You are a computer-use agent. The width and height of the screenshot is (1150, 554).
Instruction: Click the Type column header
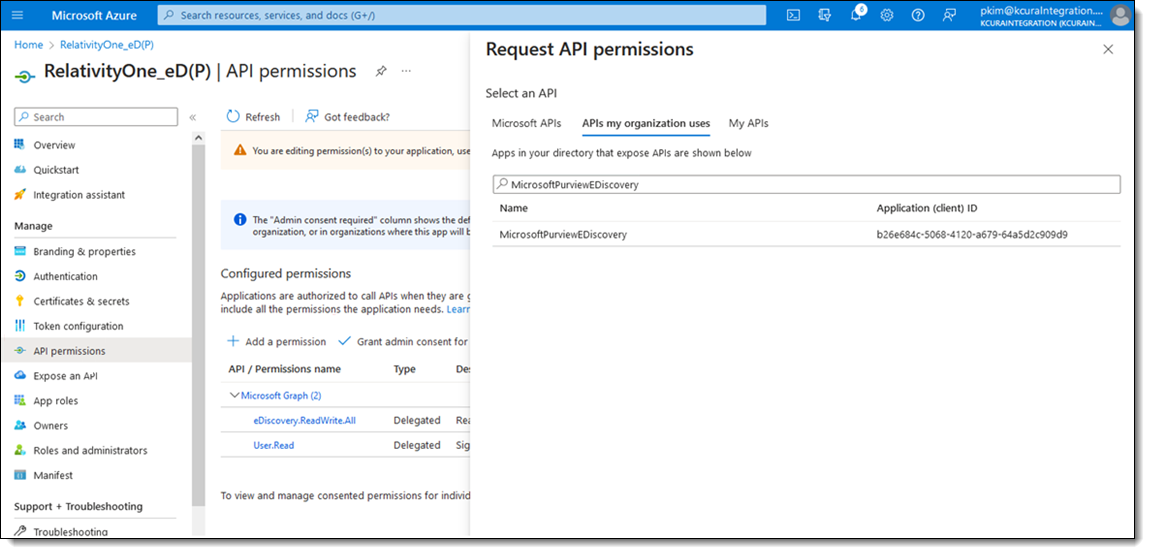pos(404,369)
